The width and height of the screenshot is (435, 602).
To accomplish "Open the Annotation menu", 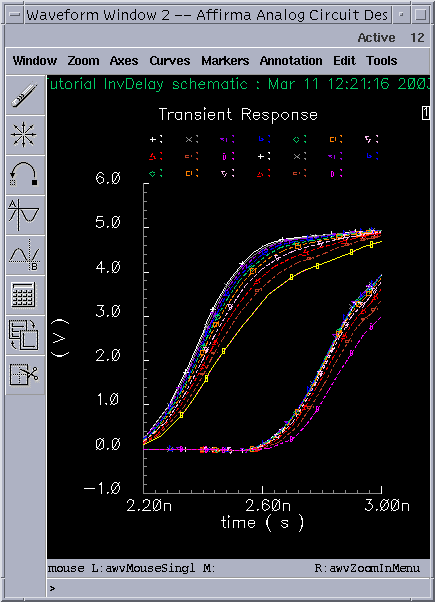I will click(291, 61).
